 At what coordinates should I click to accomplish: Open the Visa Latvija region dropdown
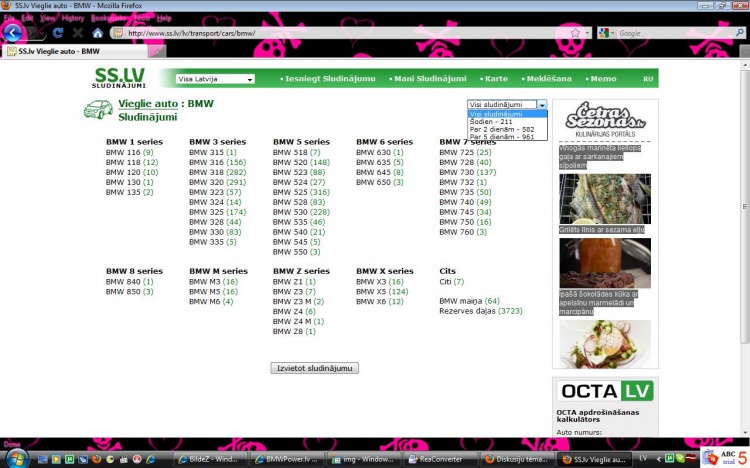[x=215, y=79]
